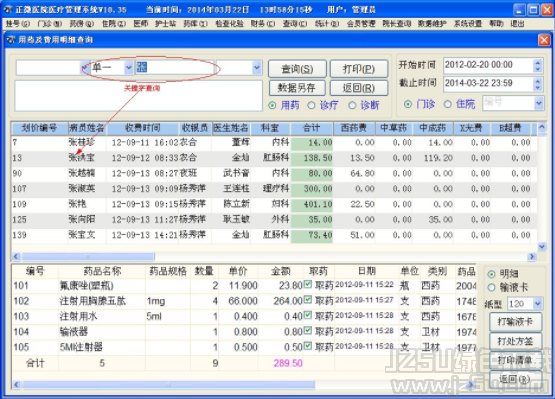Viewport: 555px width, 399px height.
Task: Click the upper table's scroll-up arrow
Action: [542, 127]
